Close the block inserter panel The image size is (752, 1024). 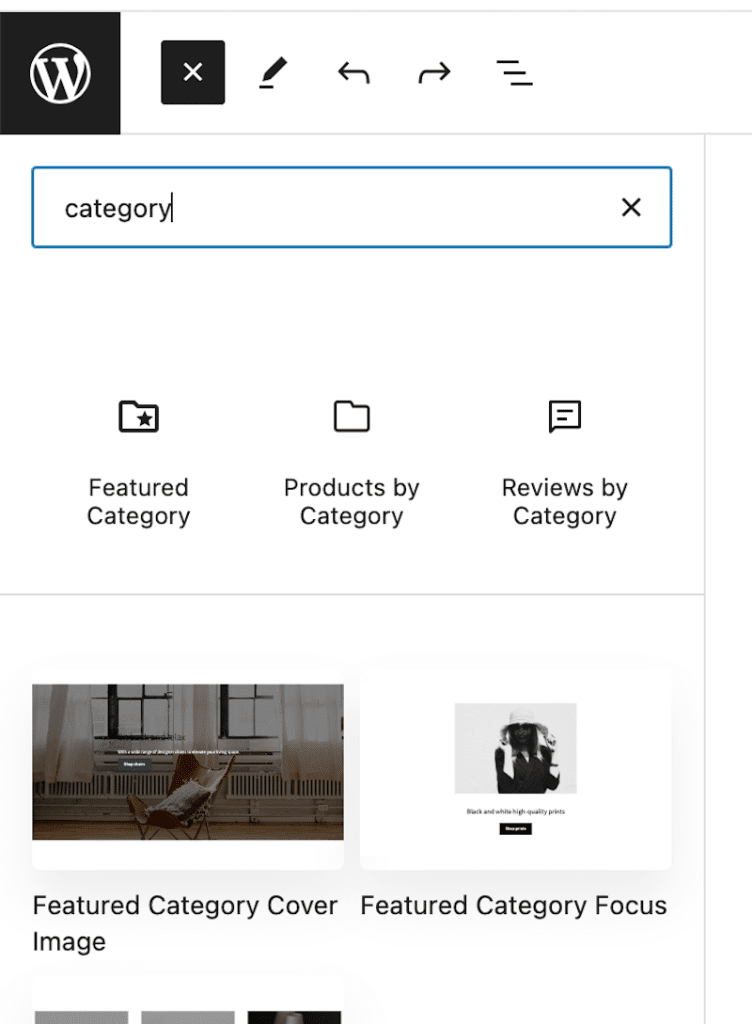coord(193,72)
